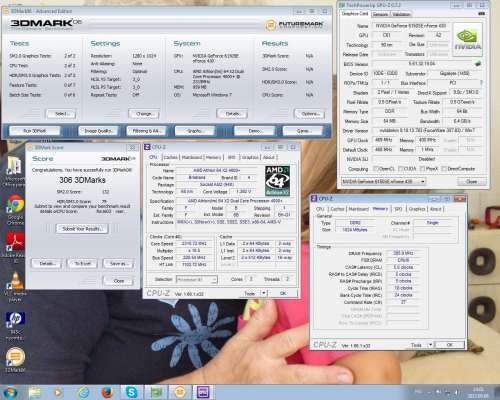Open the Tools dropdown arrow in CPU-Z CPU window
Viewport: 500px width, 400px height.
click(x=264, y=293)
